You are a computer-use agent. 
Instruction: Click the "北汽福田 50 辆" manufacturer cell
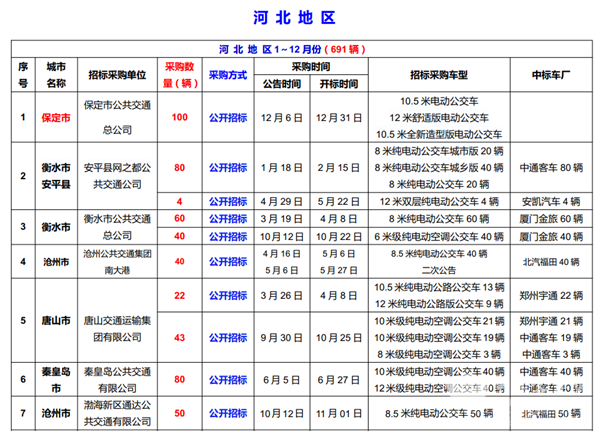[550, 412]
